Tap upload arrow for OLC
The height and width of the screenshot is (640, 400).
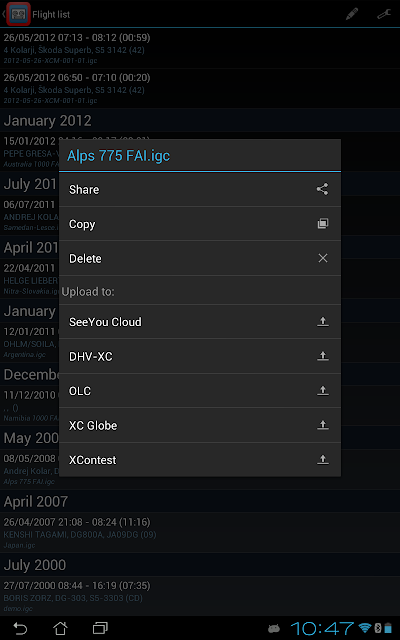tap(322, 391)
